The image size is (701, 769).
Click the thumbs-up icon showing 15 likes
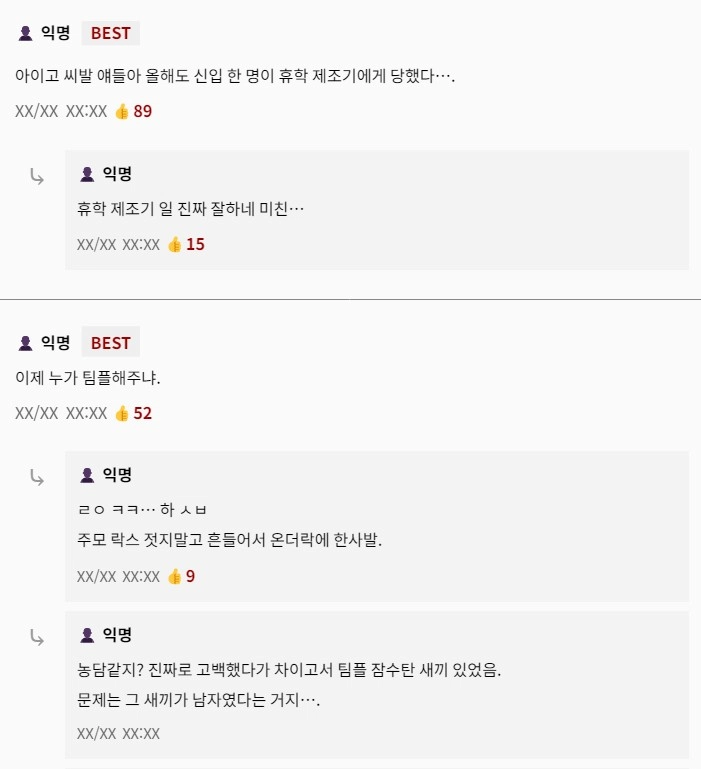[175, 244]
